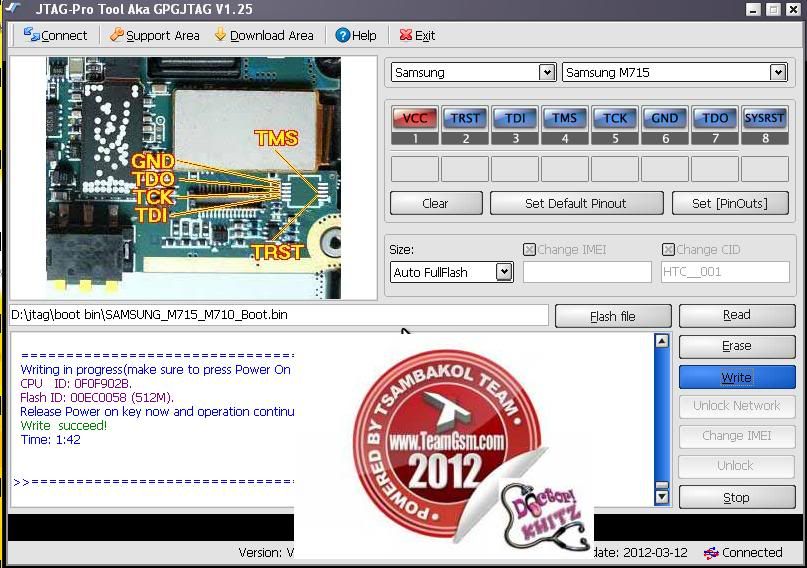Click Set Default Pinout button
807x568 pixels.
click(576, 203)
